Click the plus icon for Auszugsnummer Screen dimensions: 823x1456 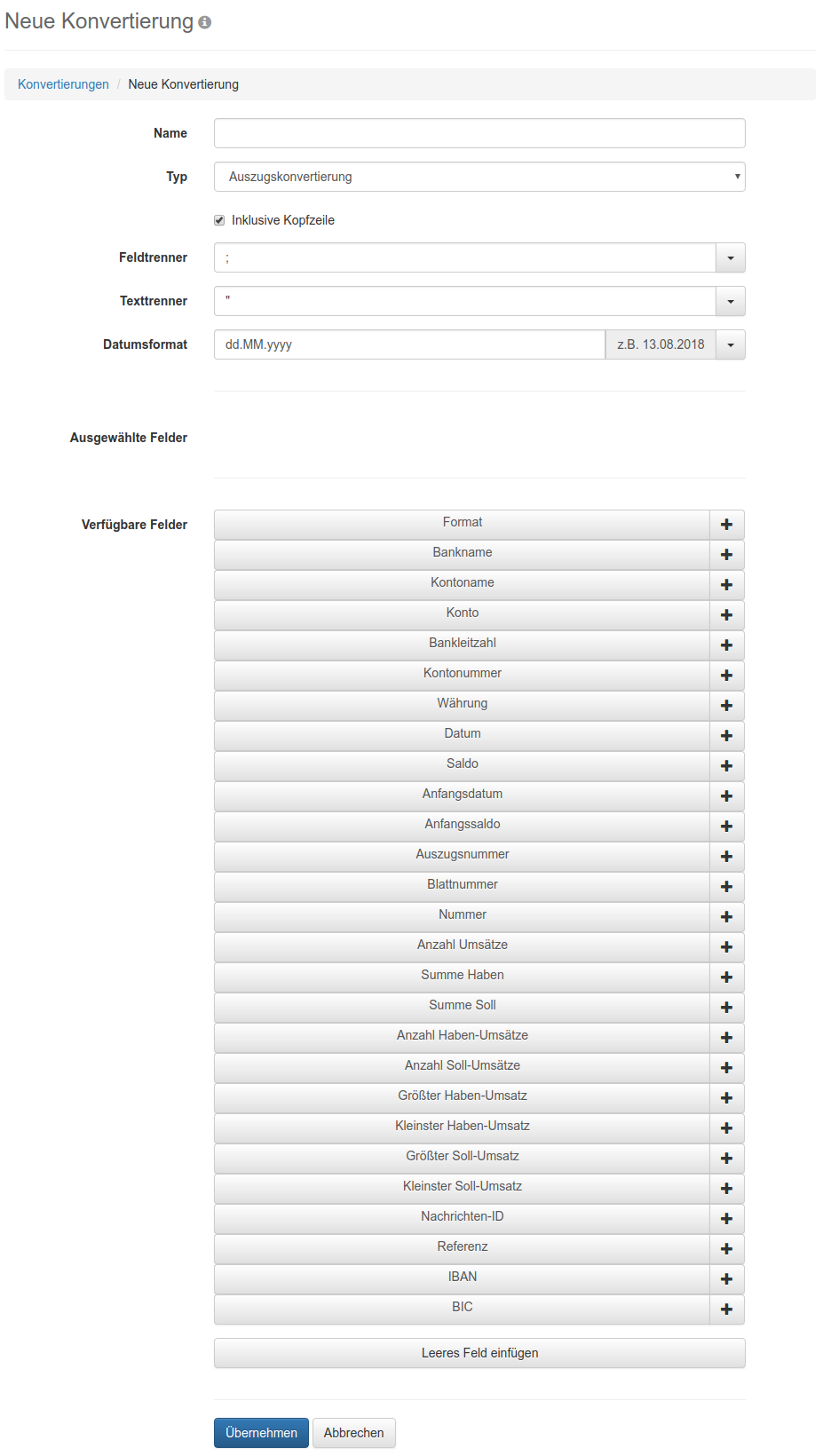(727, 857)
